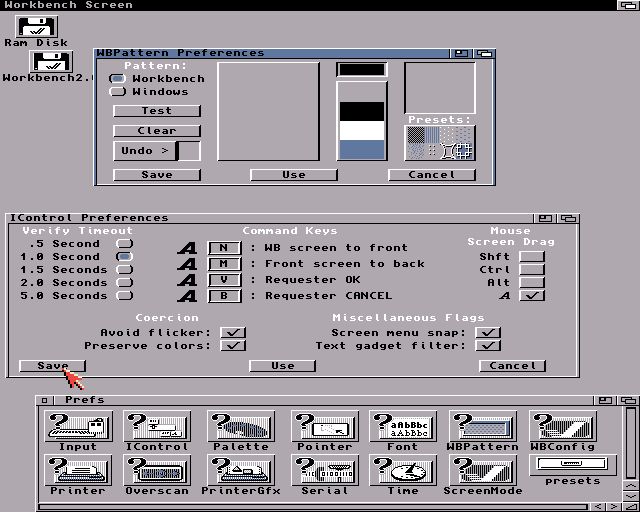Open the WBPattern icon in Prefs

(482, 426)
